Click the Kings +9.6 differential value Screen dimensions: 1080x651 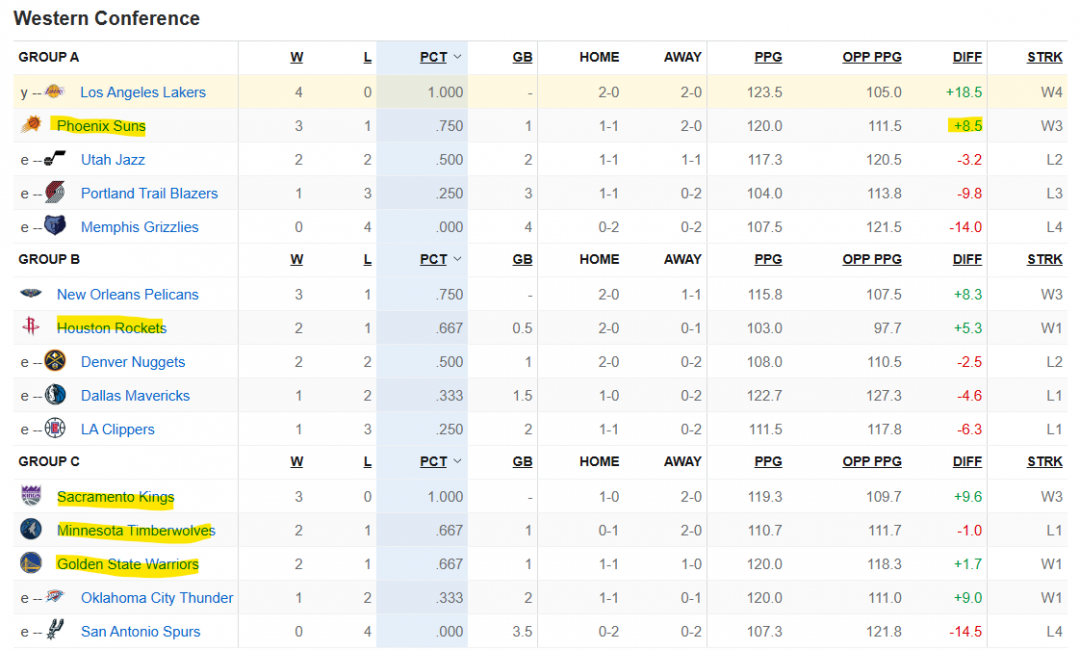(968, 497)
